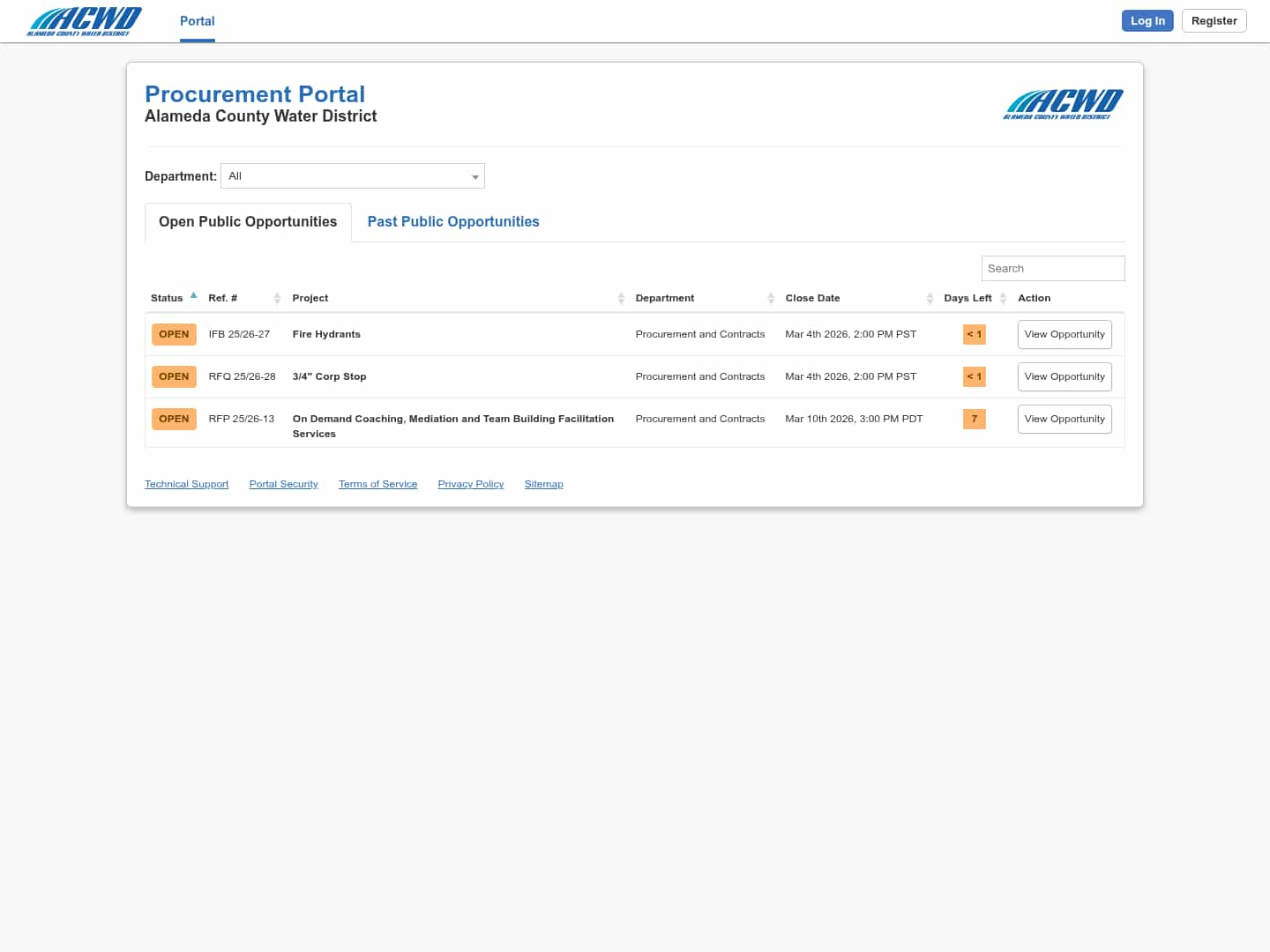Viewport: 1270px width, 952px height.
Task: Click days-left badge in Fire Hydrants row
Action: click(x=975, y=335)
